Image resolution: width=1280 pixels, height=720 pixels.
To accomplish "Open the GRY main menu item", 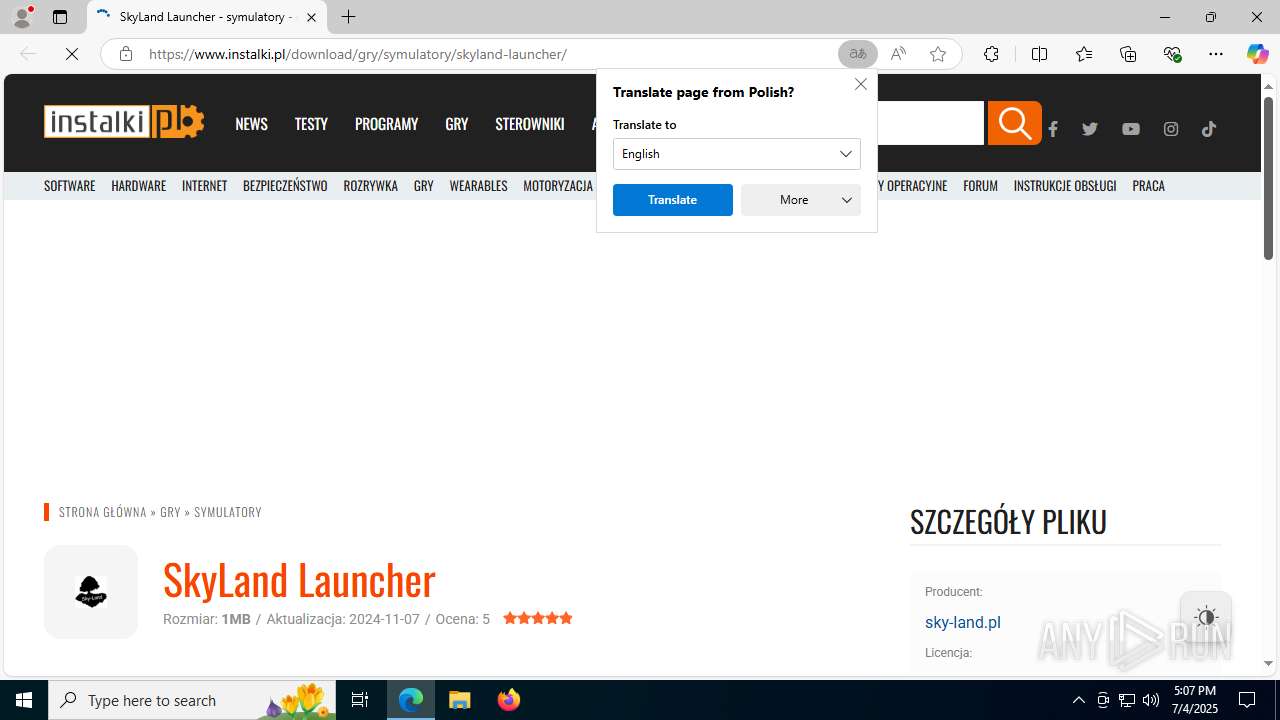I will click(x=457, y=124).
